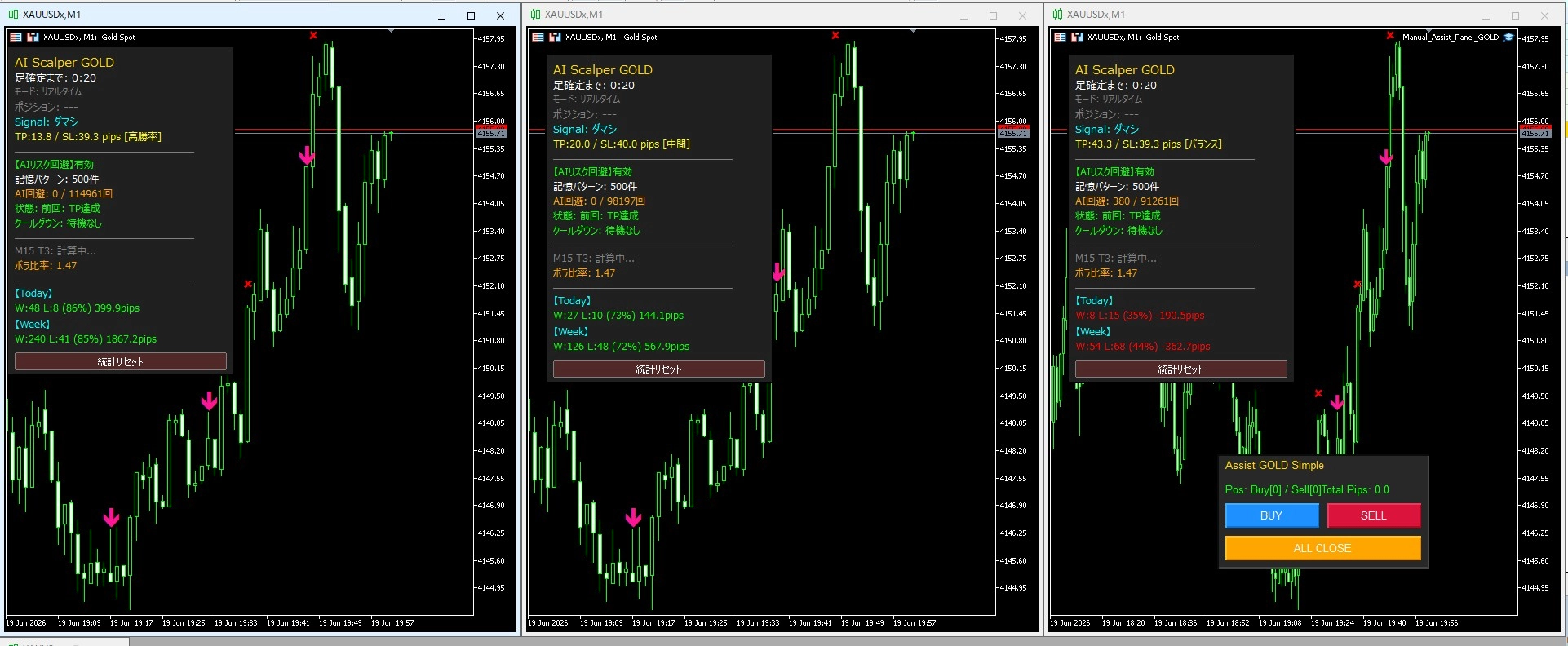Click 'TP:13.8 / SL:39.3 pips [高勝率]' text
This screenshot has width=1568, height=646.
click(x=88, y=136)
